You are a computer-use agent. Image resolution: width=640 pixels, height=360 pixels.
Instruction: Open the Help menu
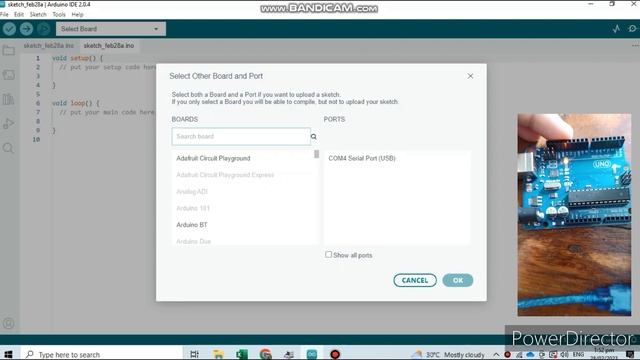coord(78,14)
